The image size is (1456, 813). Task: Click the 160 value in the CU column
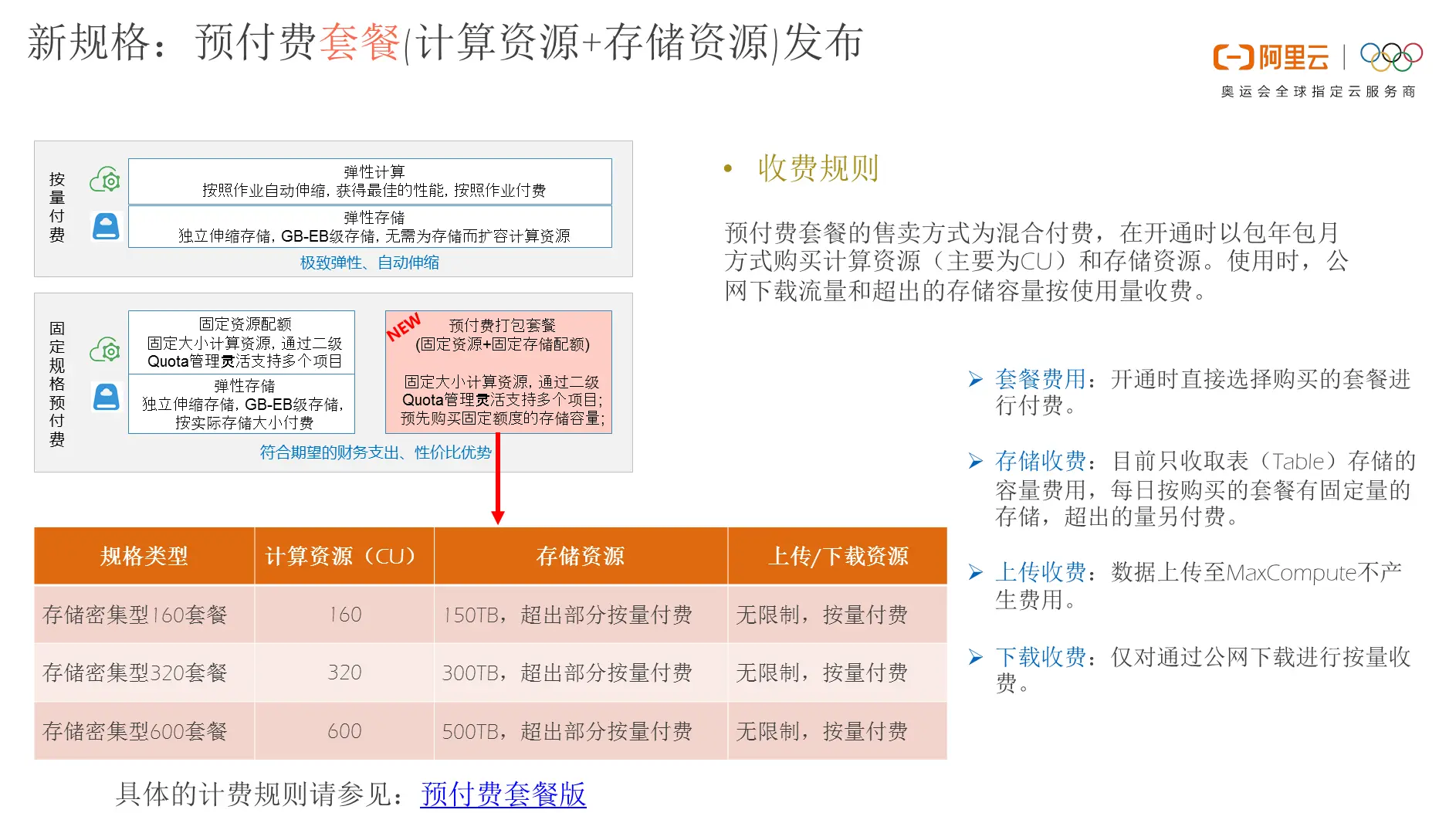344,615
